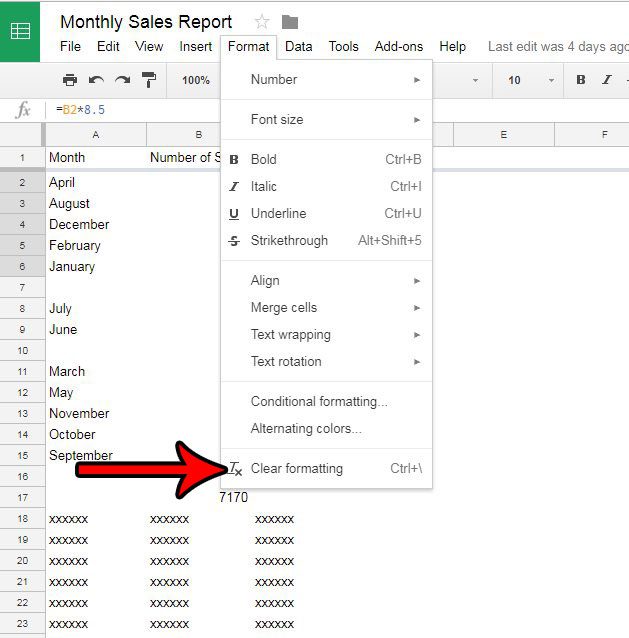Open the Data menu
Image resolution: width=629 pixels, height=638 pixels.
coord(298,46)
